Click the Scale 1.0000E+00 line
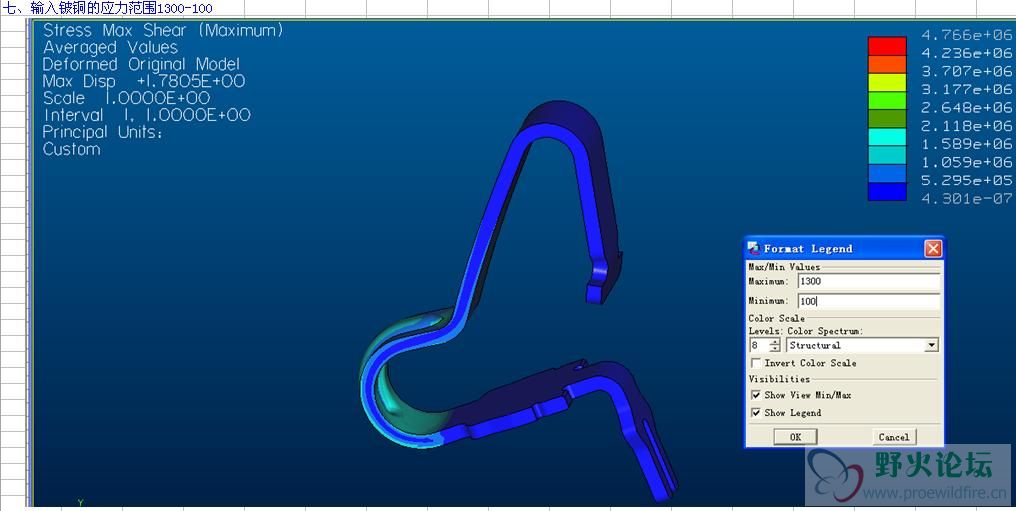Image resolution: width=1016 pixels, height=511 pixels. pyautogui.click(x=126, y=98)
